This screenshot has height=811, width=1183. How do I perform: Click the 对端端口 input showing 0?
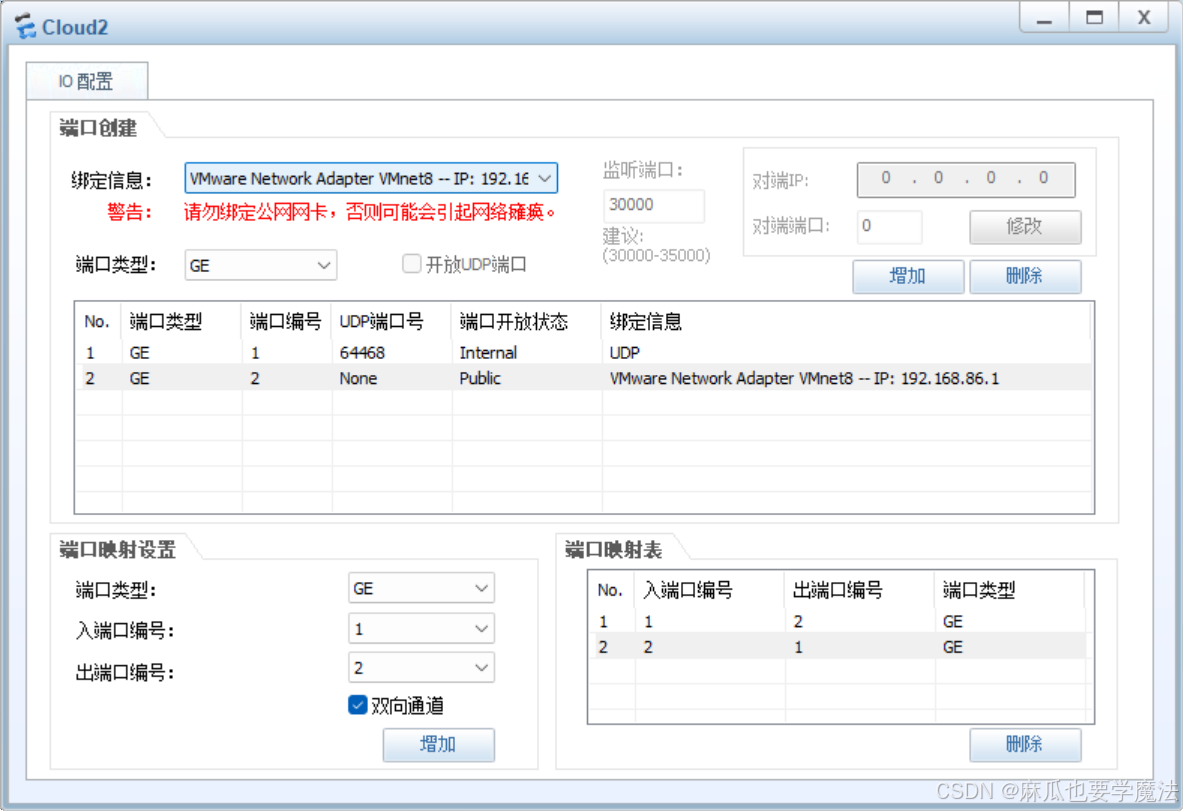coord(889,227)
